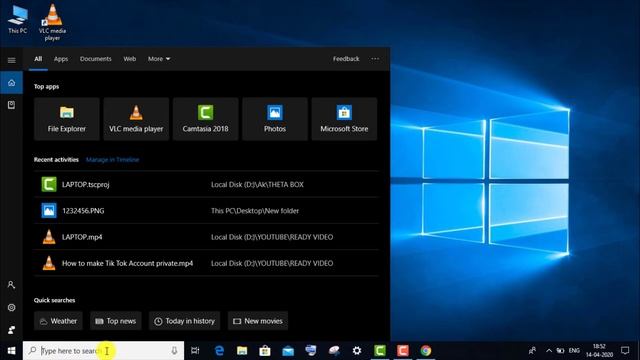Open red Camtasia recorder icon on taskbar
This screenshot has width=640, height=360.
[x=402, y=351]
